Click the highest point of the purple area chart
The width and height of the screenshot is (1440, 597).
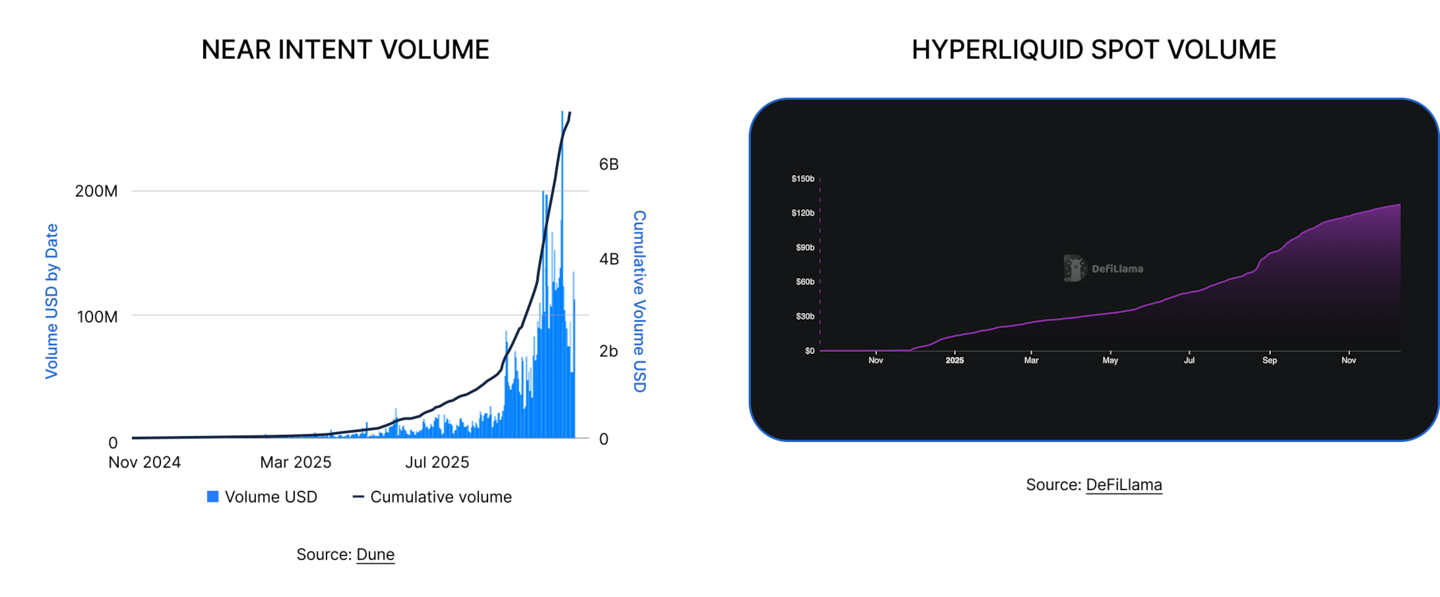[1398, 205]
